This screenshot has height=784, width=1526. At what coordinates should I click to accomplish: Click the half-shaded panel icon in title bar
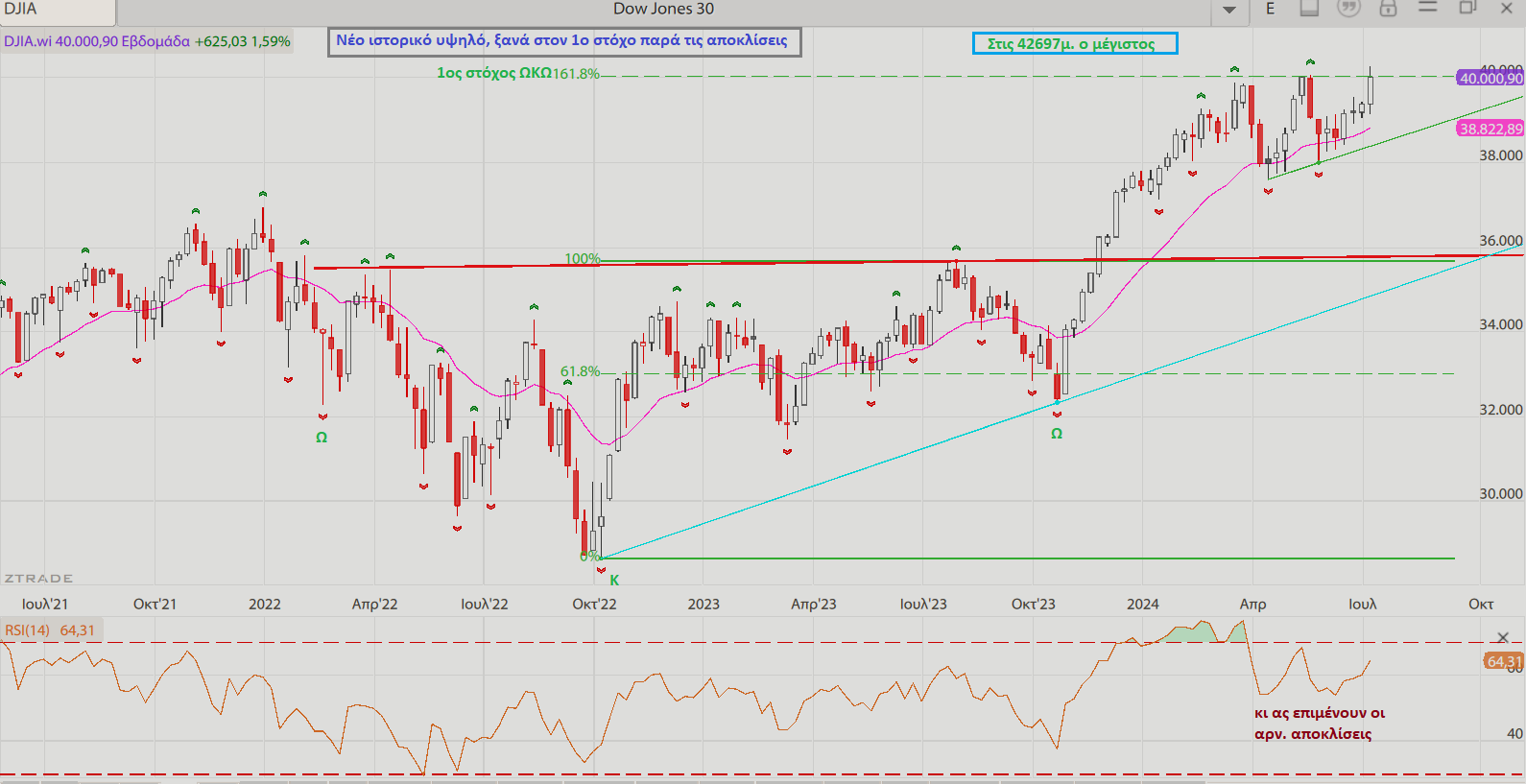click(1309, 8)
